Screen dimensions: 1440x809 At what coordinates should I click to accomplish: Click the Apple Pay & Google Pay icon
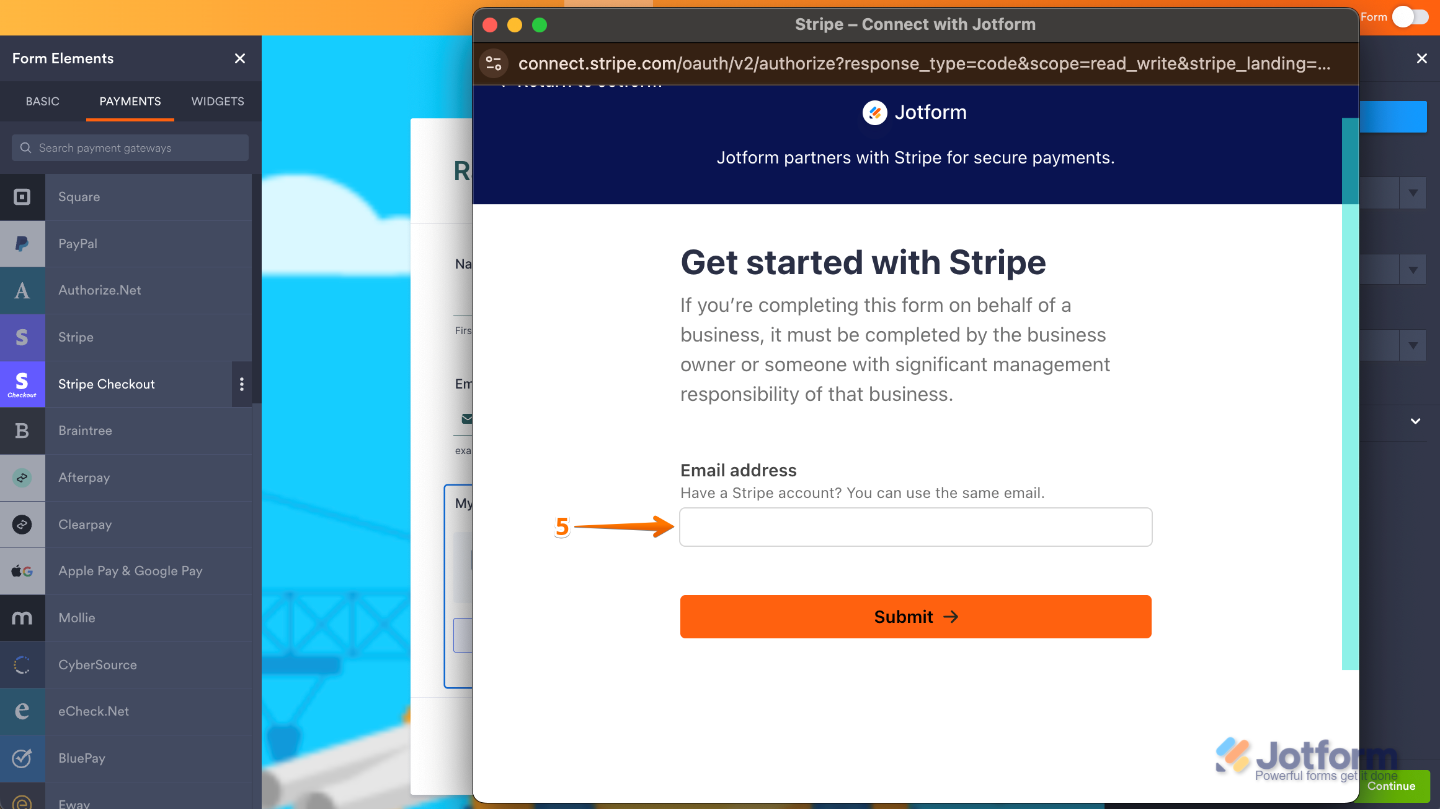point(22,571)
